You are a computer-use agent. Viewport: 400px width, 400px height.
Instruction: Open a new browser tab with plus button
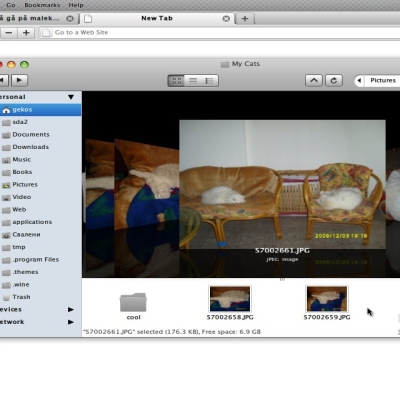(x=245, y=19)
